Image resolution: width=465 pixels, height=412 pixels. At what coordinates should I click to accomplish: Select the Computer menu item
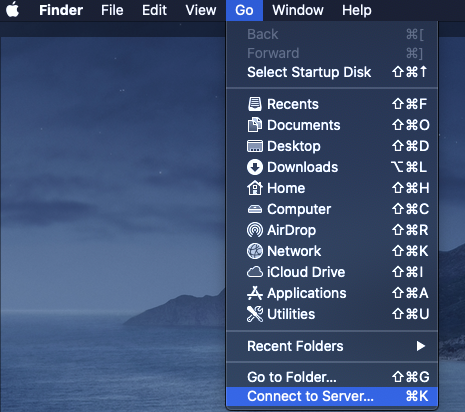tap(332, 209)
